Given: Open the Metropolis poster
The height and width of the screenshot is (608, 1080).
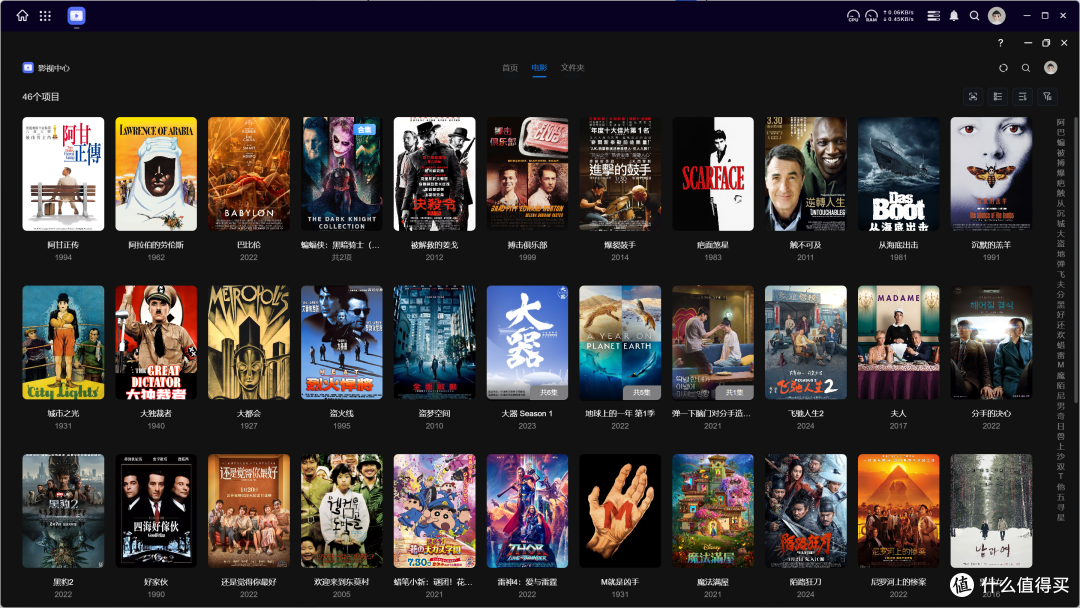Looking at the screenshot, I should pos(249,342).
